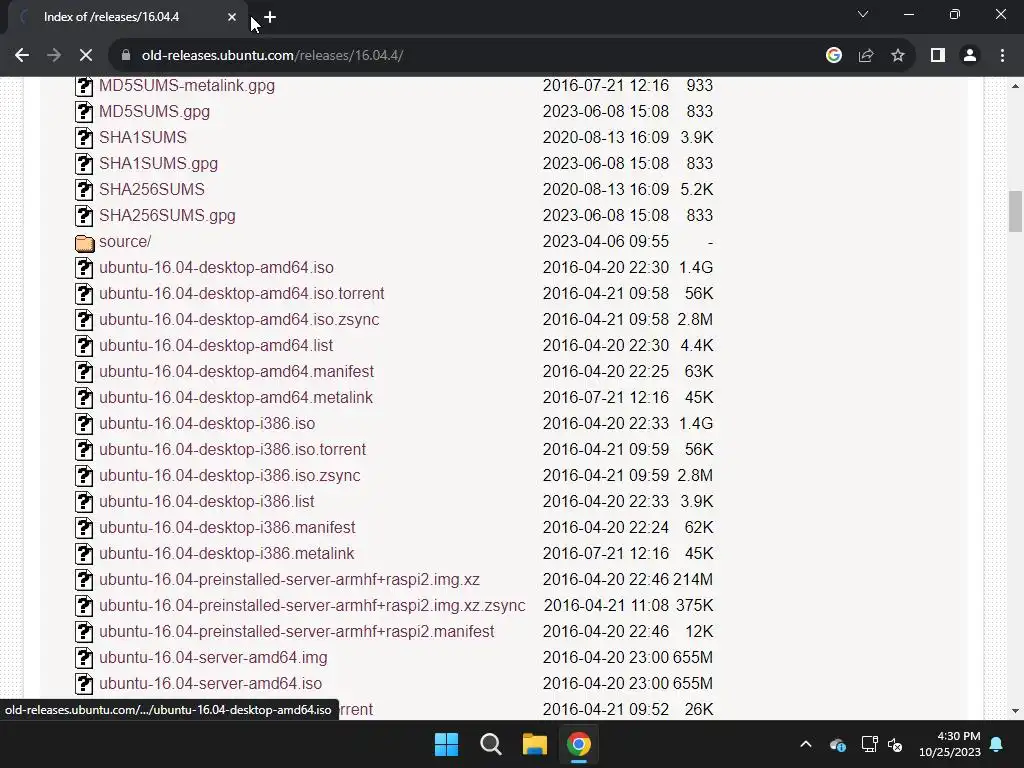The height and width of the screenshot is (768, 1024).
Task: Toggle the browser side panel
Action: click(x=938, y=56)
